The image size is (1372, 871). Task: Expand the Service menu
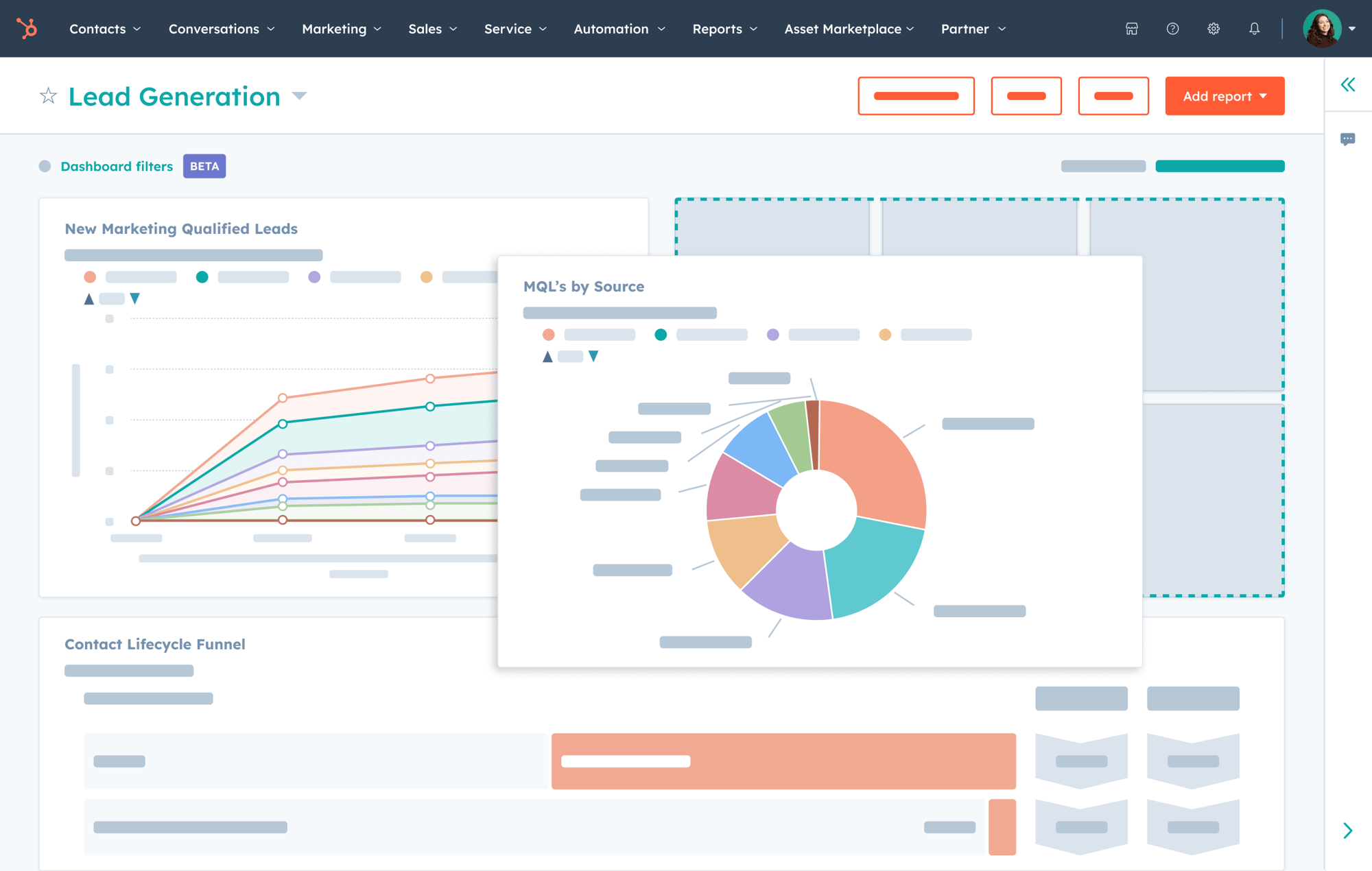tap(515, 29)
